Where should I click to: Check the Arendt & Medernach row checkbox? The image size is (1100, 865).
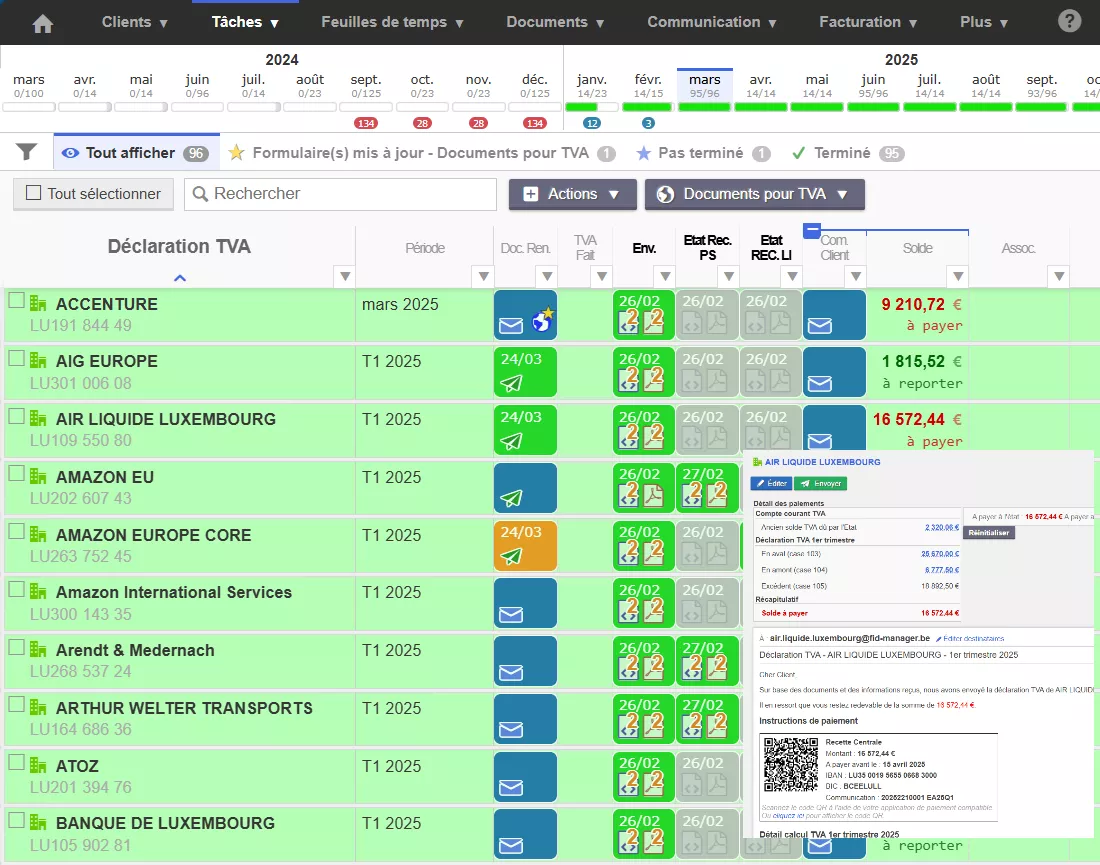click(x=17, y=647)
